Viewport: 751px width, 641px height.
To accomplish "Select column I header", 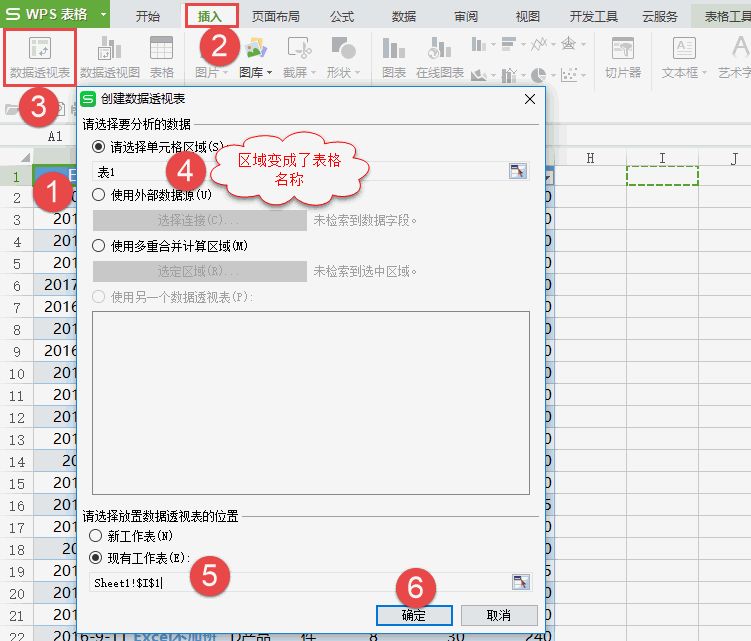I will tap(662, 158).
